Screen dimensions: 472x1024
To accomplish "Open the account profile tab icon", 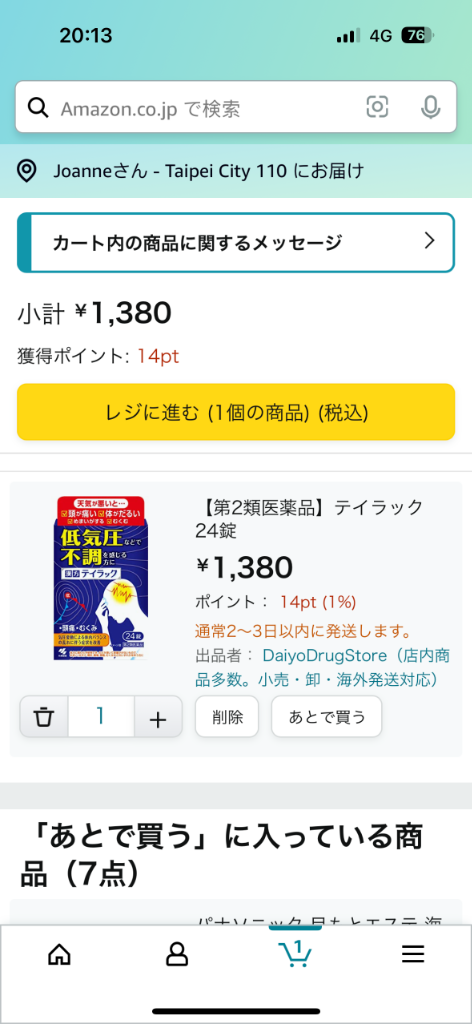I will 176,955.
